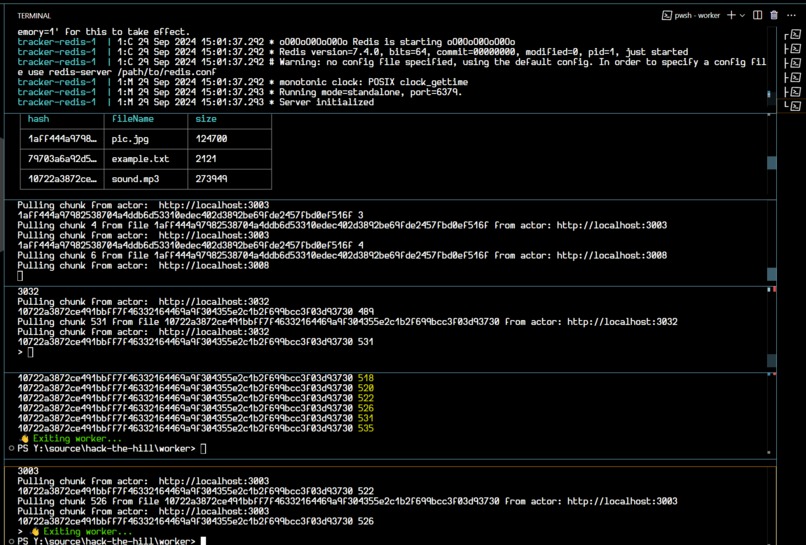Select second terminal in split group list

tap(795, 49)
